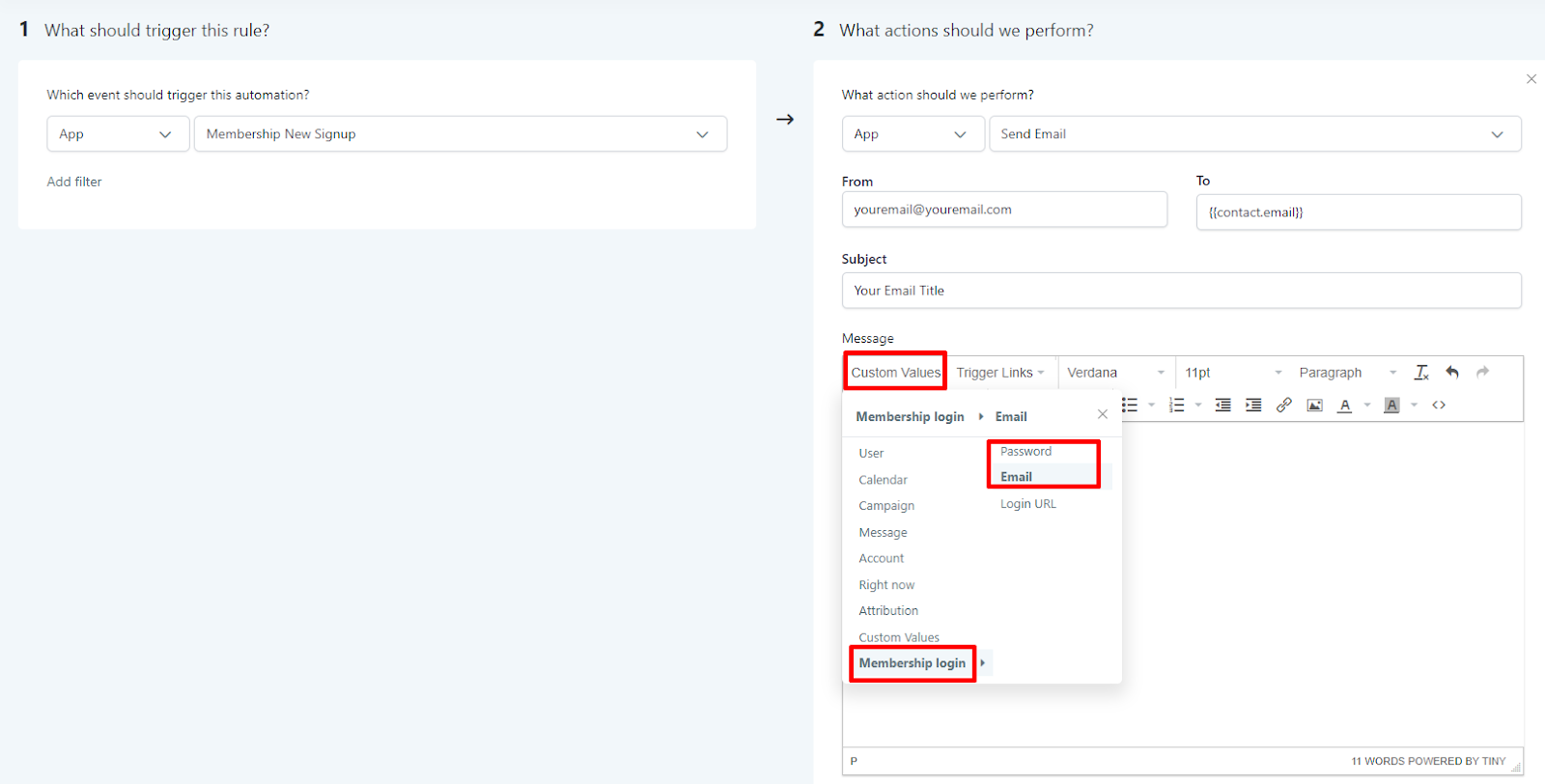
Task: Click the background highlight color icon
Action: (x=1391, y=406)
